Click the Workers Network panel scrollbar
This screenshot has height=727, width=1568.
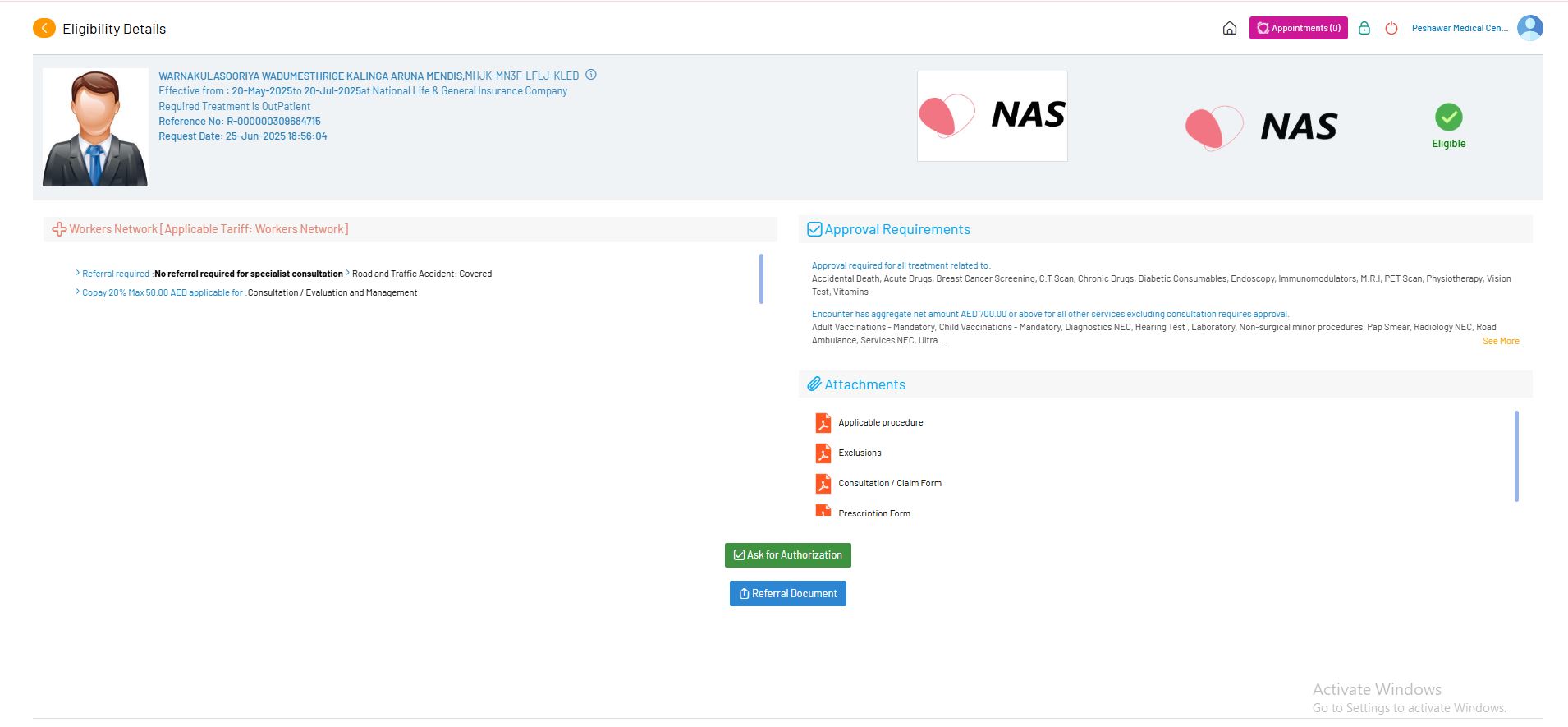click(762, 278)
